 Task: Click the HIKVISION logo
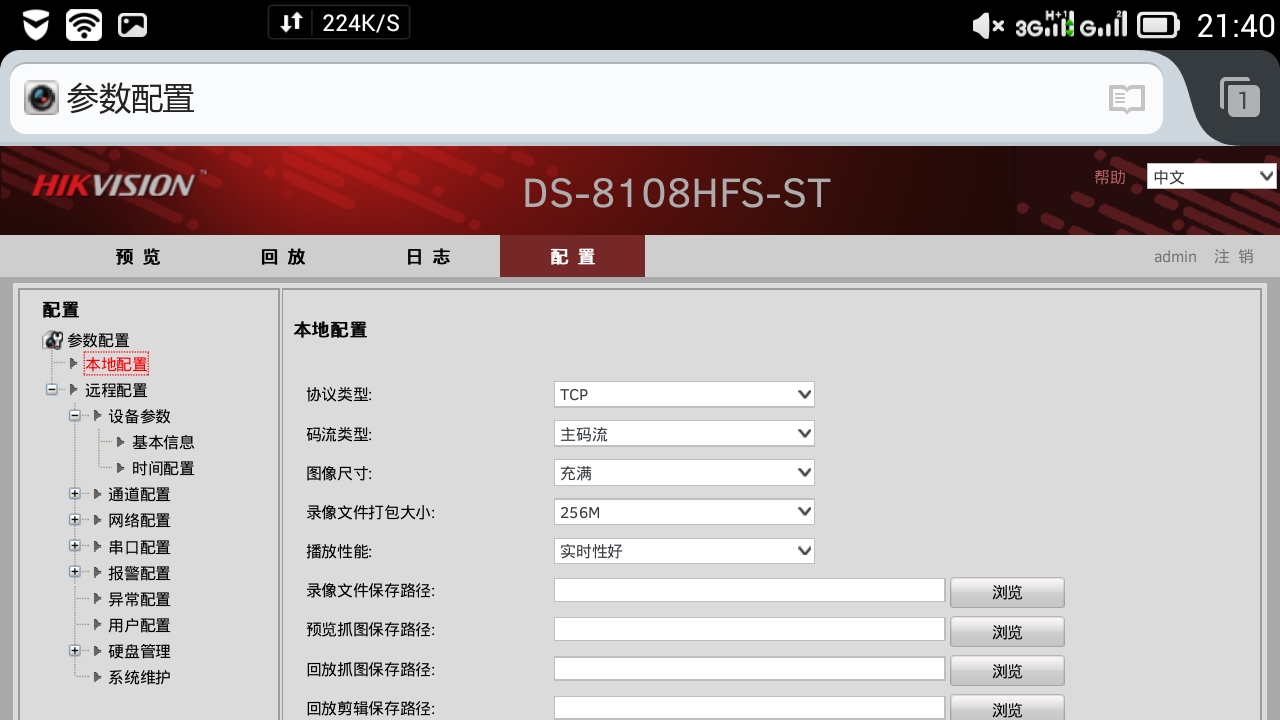coord(113,184)
